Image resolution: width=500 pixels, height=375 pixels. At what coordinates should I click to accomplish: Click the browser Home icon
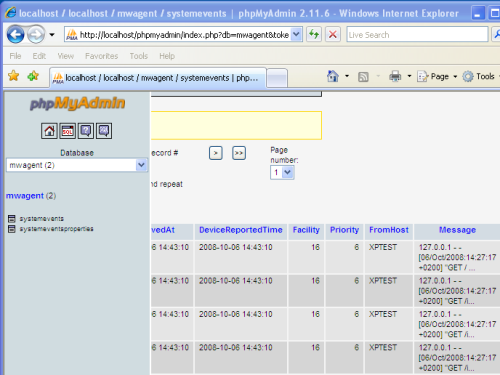[x=333, y=76]
